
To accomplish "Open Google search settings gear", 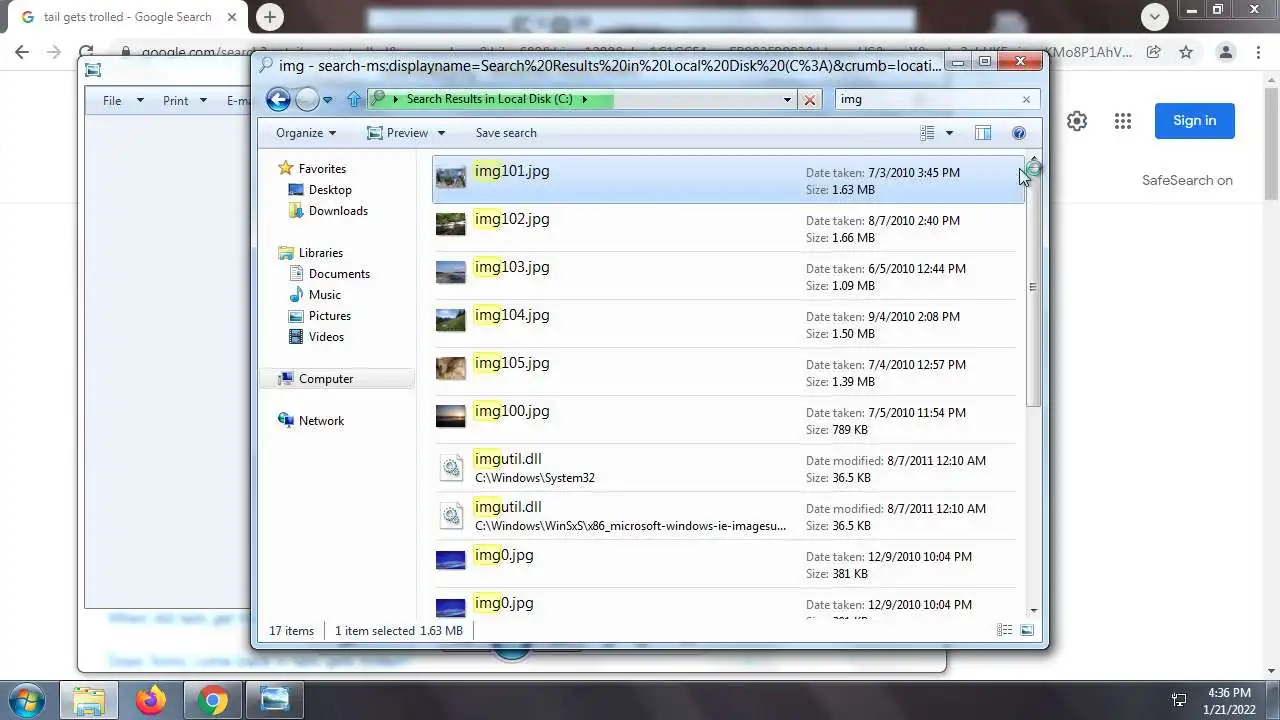I will click(1077, 121).
